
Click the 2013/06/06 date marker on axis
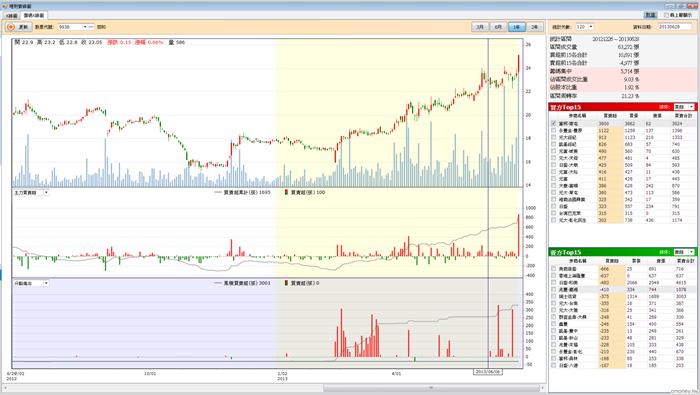tap(488, 372)
